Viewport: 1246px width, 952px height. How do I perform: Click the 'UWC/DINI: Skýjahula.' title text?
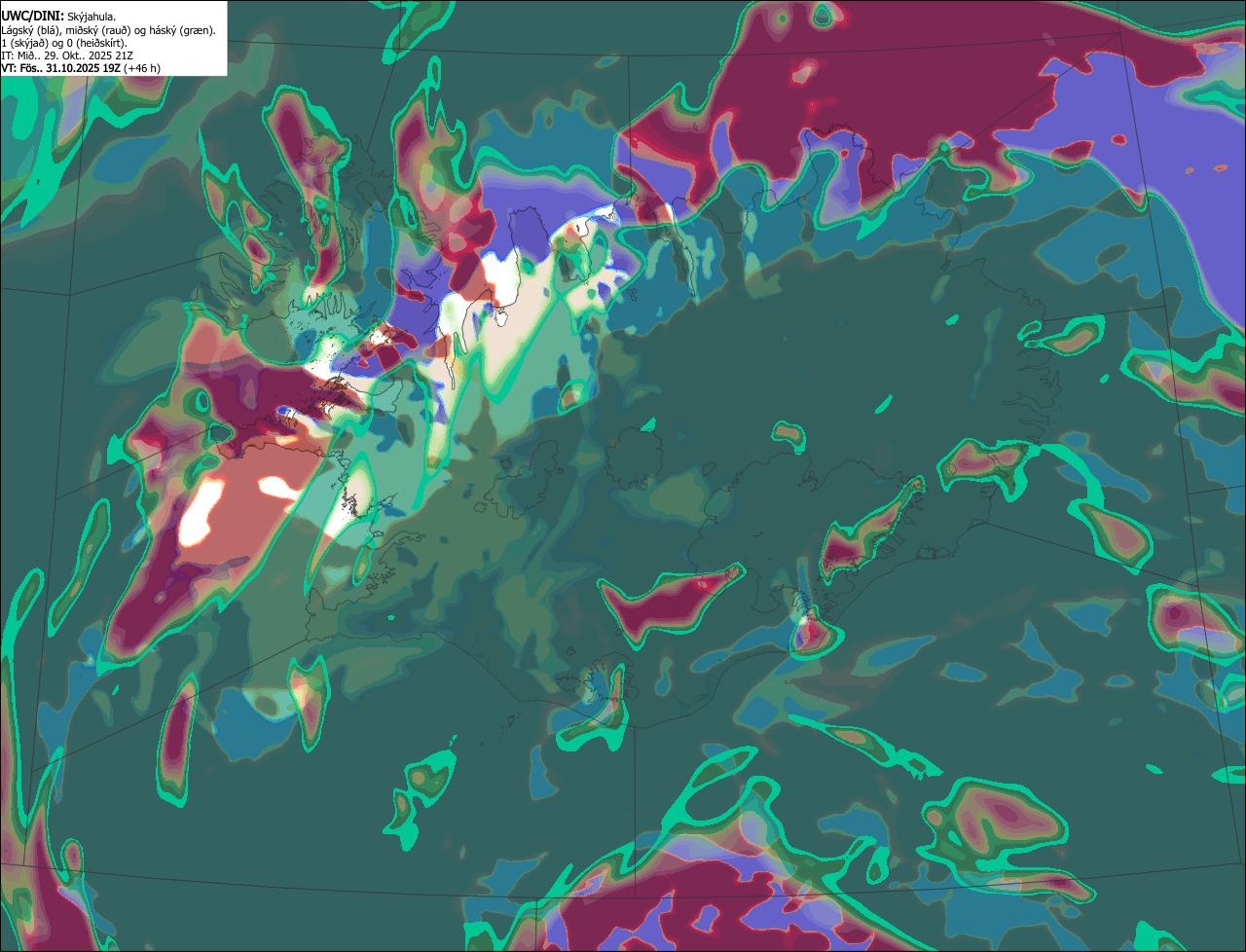coord(58,18)
